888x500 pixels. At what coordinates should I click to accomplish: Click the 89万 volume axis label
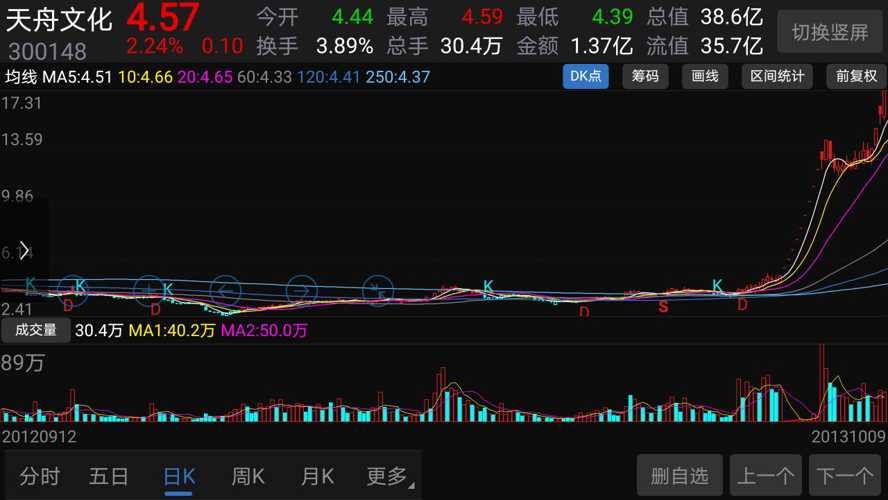click(23, 363)
